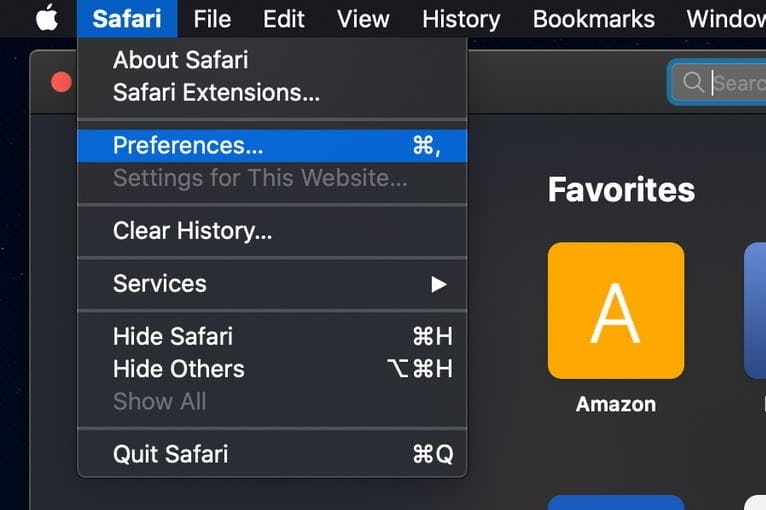Viewport: 766px width, 510px height.
Task: Close the highlighted Safari menu title
Action: [127, 19]
